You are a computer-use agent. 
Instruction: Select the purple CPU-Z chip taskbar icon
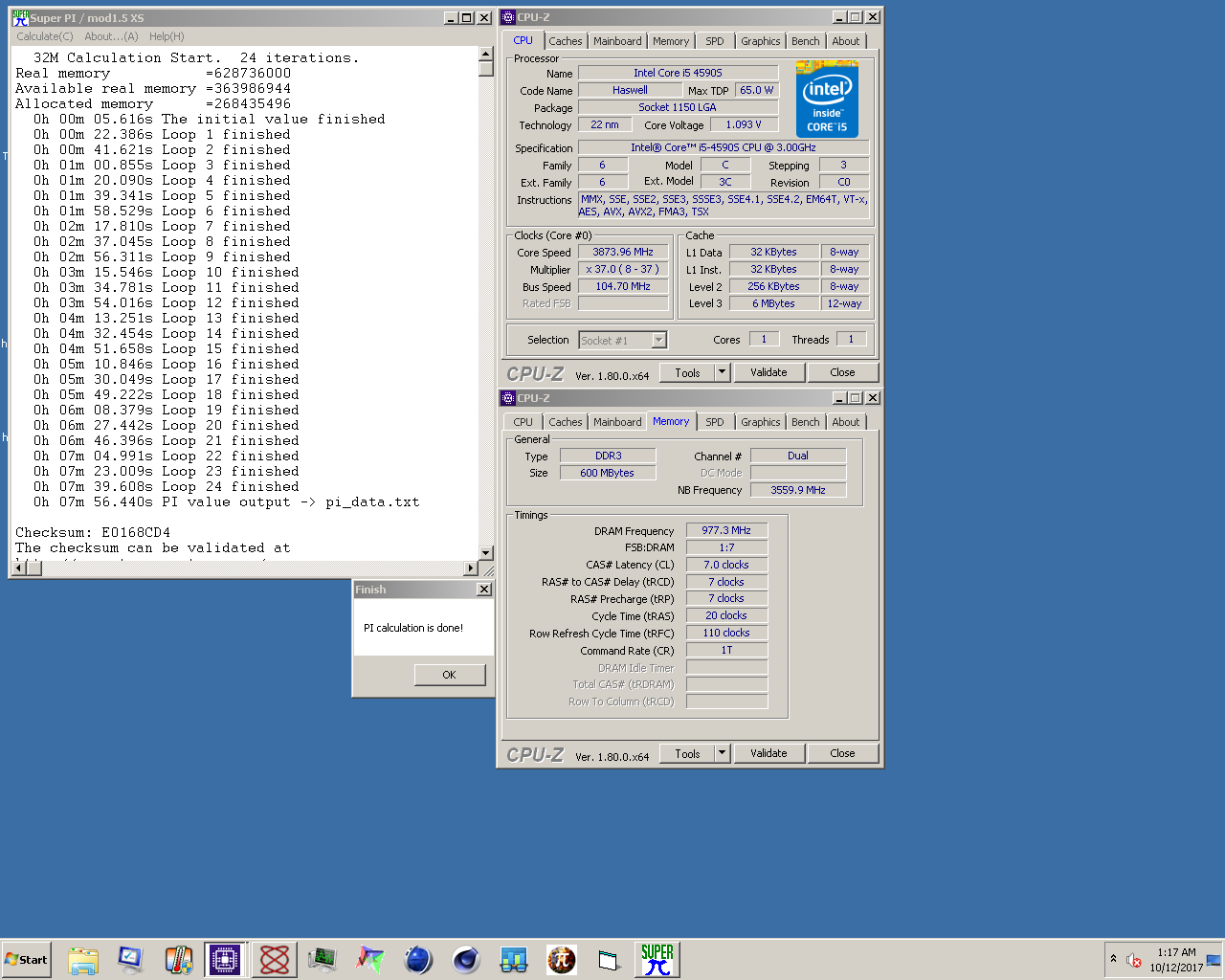coord(225,960)
